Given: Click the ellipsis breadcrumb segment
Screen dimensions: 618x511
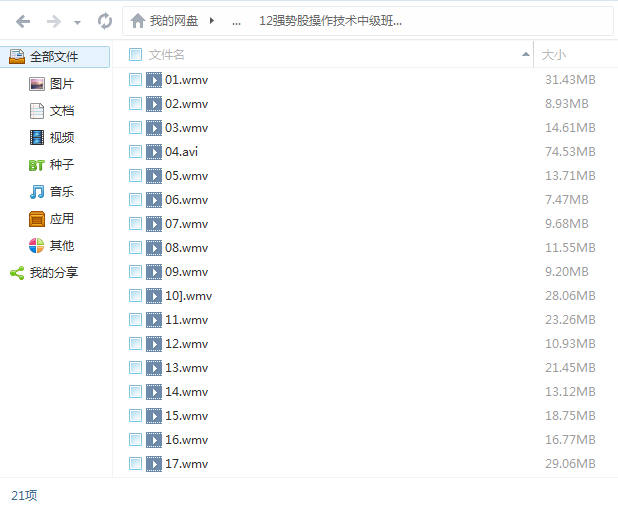Looking at the screenshot, I should pos(236,21).
